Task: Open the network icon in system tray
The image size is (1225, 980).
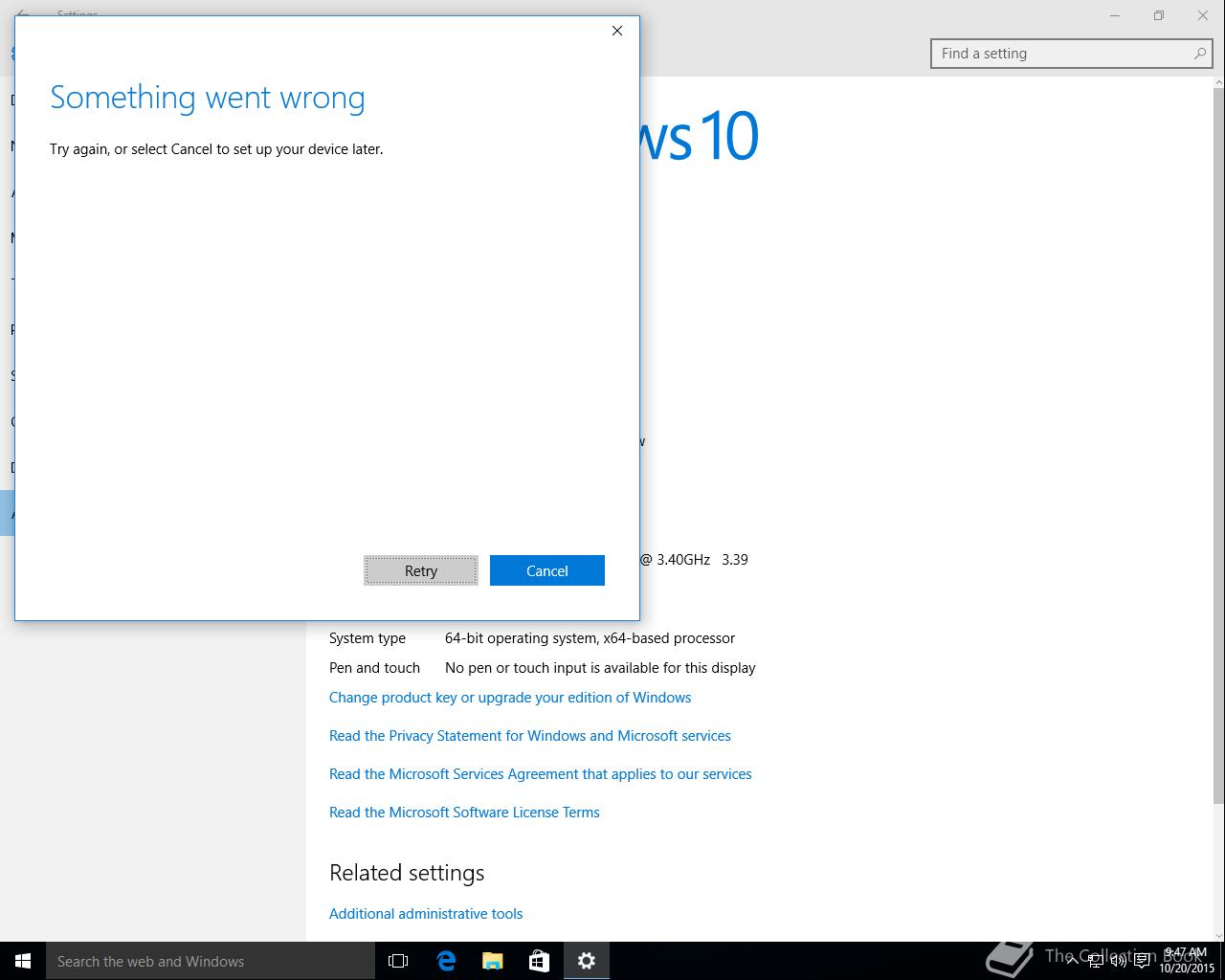Action: (1094, 961)
